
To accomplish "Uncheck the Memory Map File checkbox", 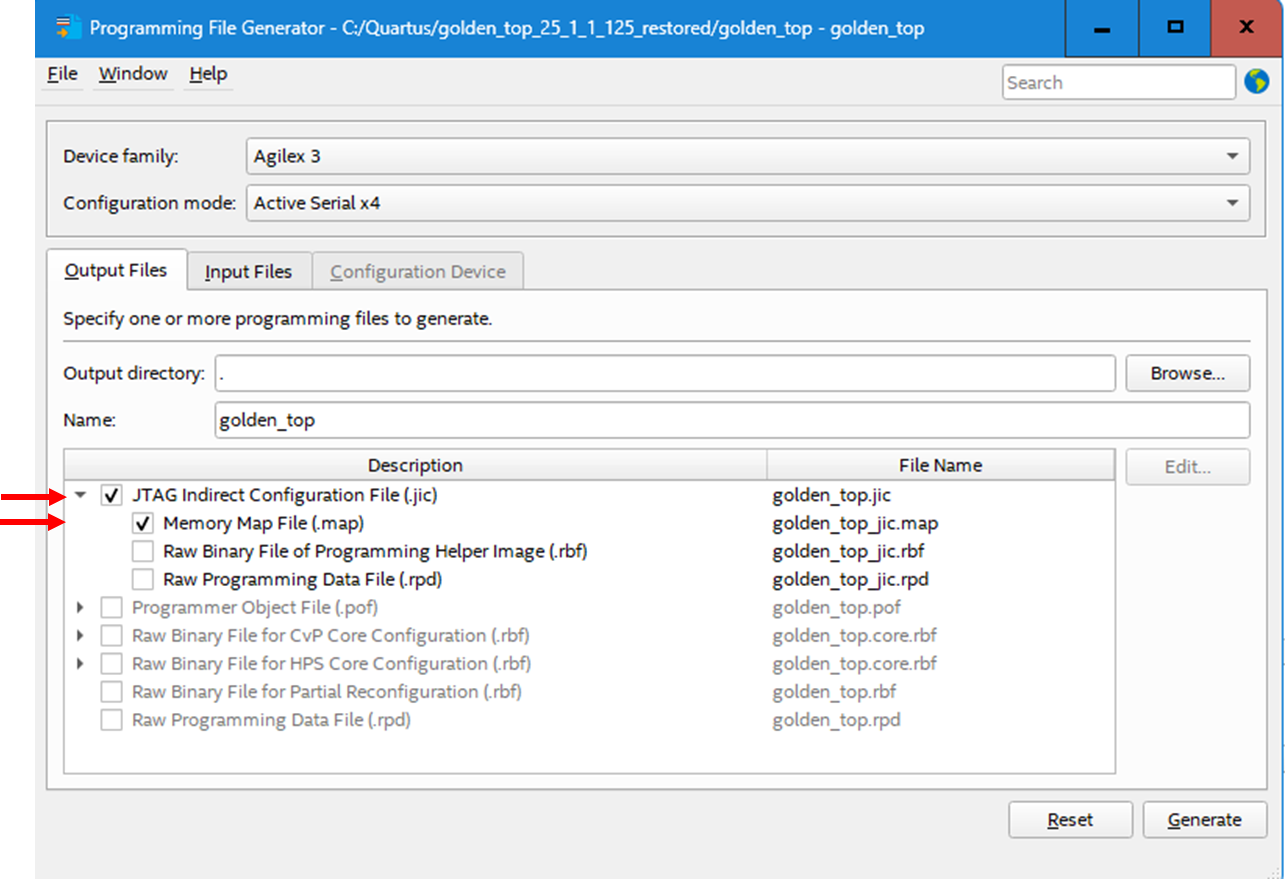I will coord(144,523).
